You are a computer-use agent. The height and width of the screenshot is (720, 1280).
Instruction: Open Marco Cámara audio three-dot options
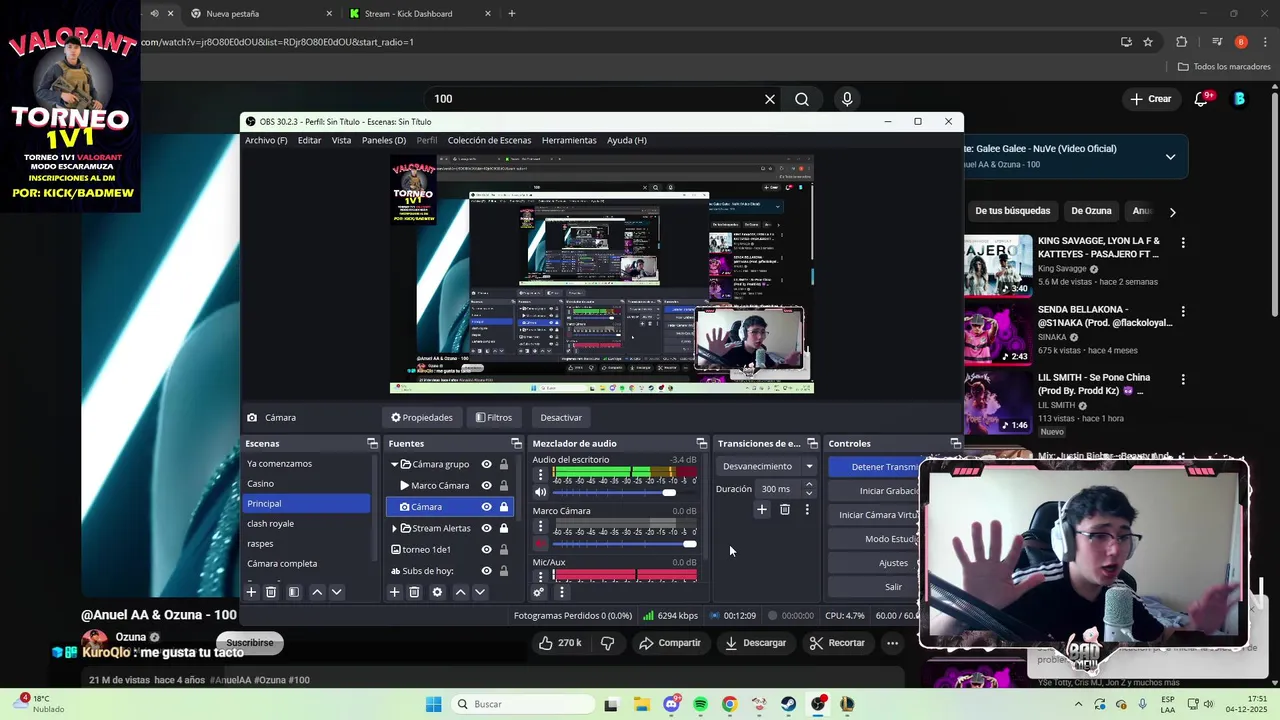pos(541,526)
